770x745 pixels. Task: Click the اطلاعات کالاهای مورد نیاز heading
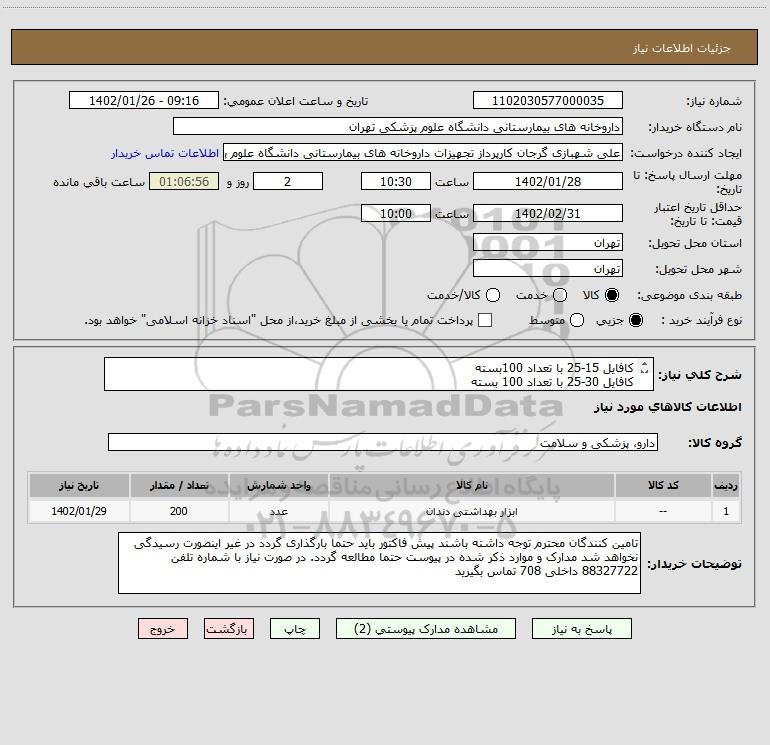point(667,407)
